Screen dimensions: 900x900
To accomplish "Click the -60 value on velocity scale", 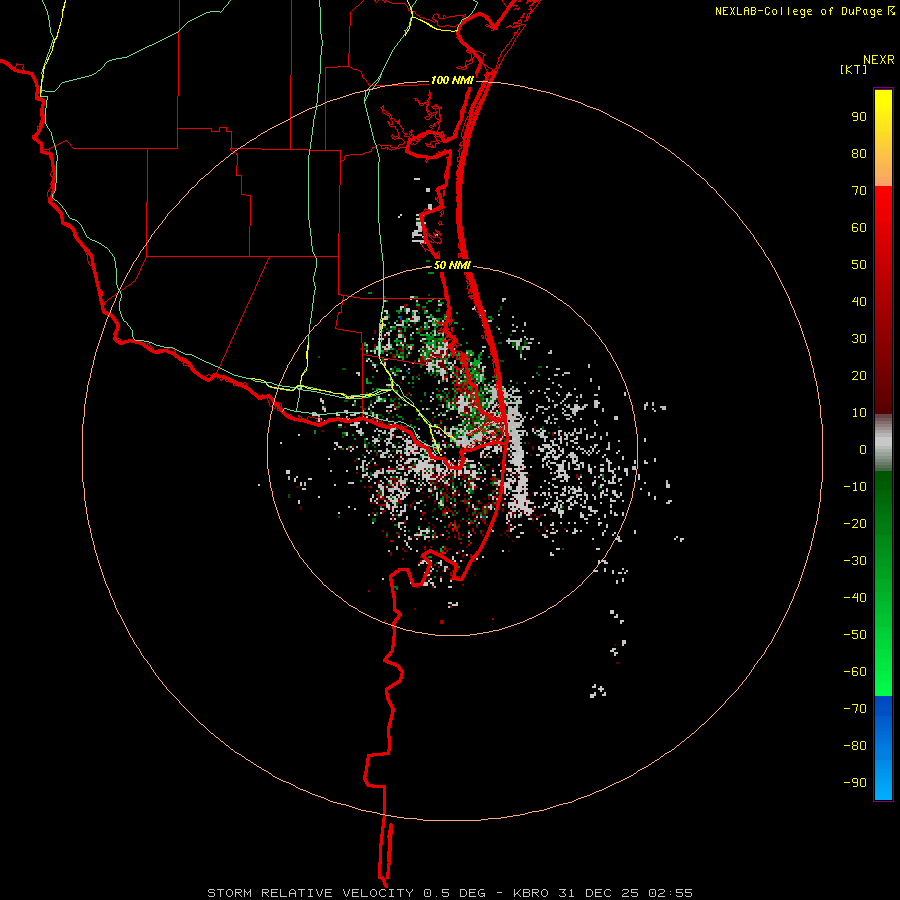I will [x=855, y=672].
